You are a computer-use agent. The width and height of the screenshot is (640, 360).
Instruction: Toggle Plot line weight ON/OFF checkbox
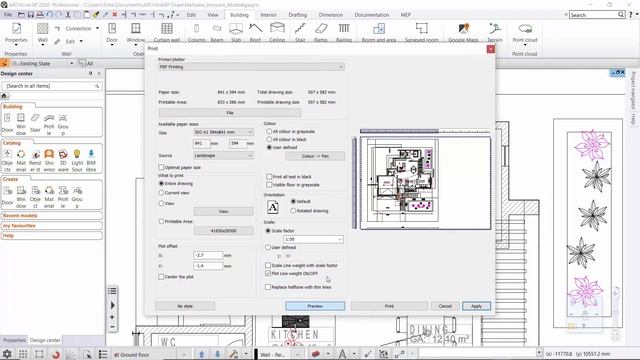pos(268,273)
